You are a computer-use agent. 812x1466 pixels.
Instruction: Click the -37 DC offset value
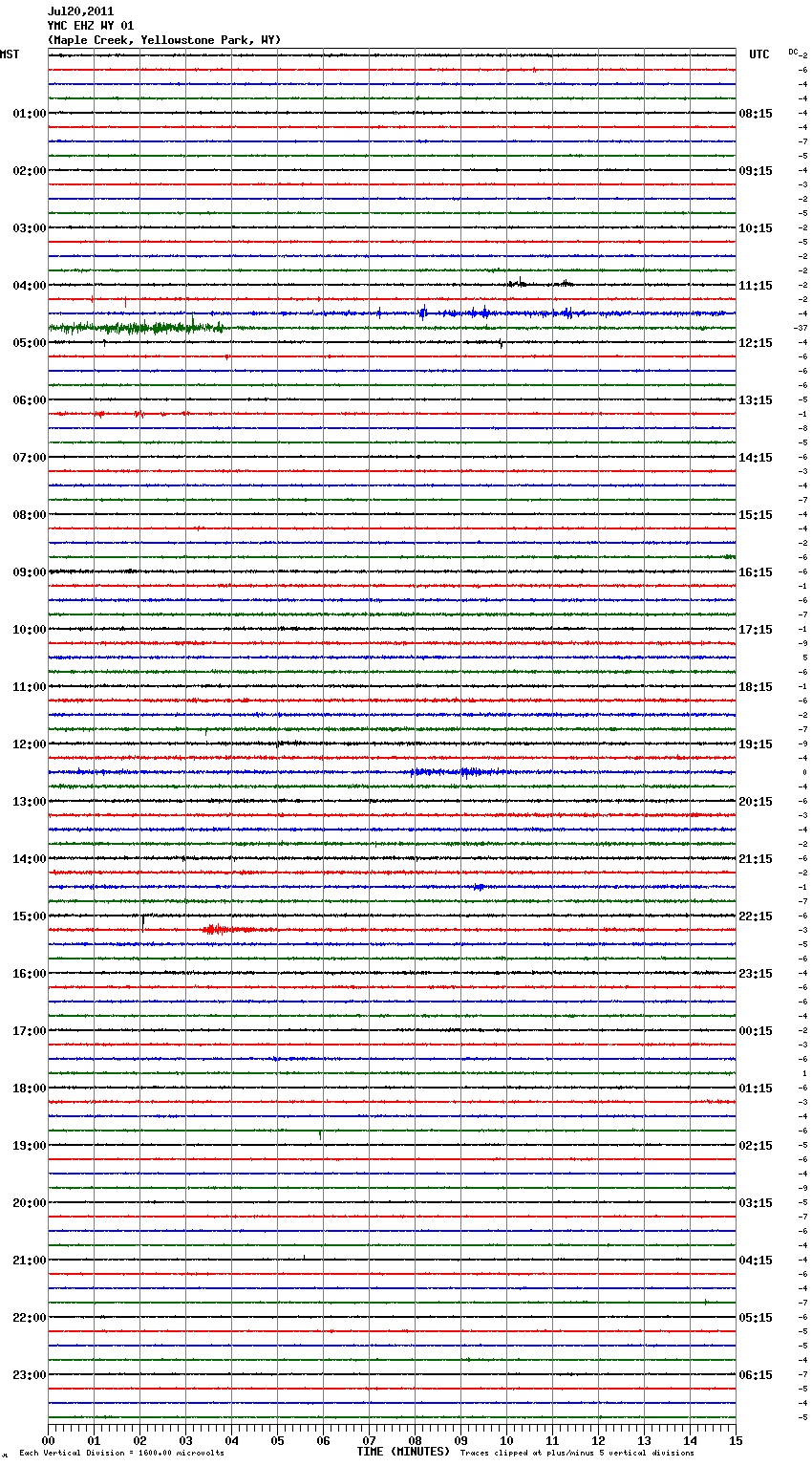point(801,329)
